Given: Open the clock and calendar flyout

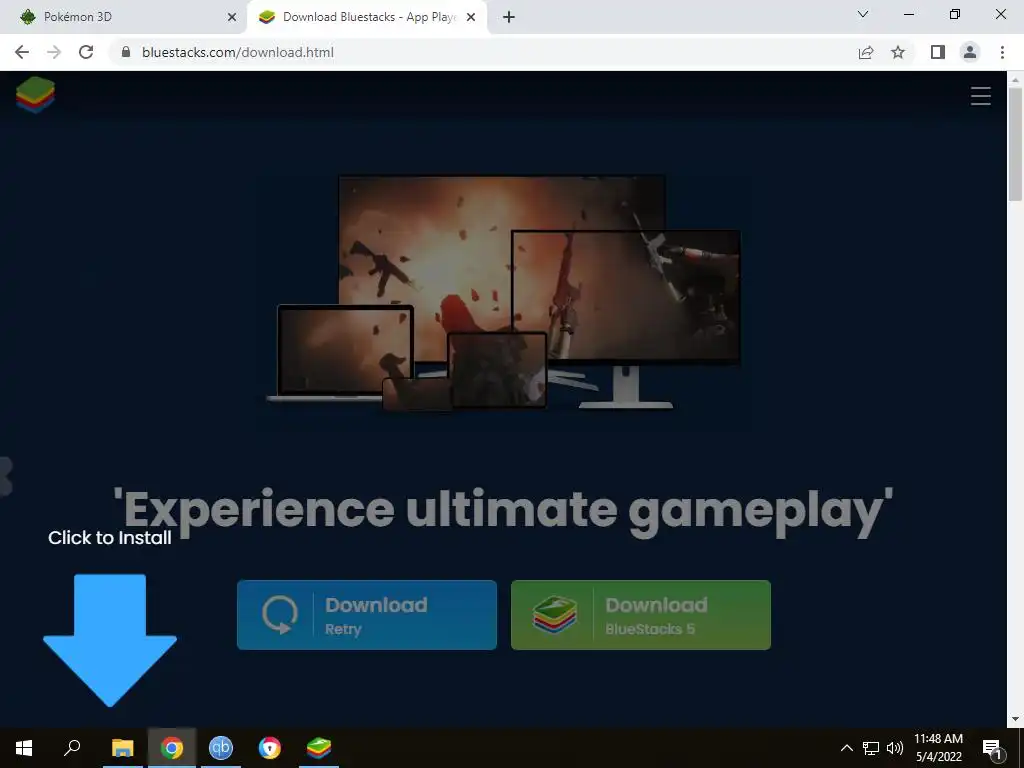Looking at the screenshot, I should pyautogui.click(x=938, y=748).
